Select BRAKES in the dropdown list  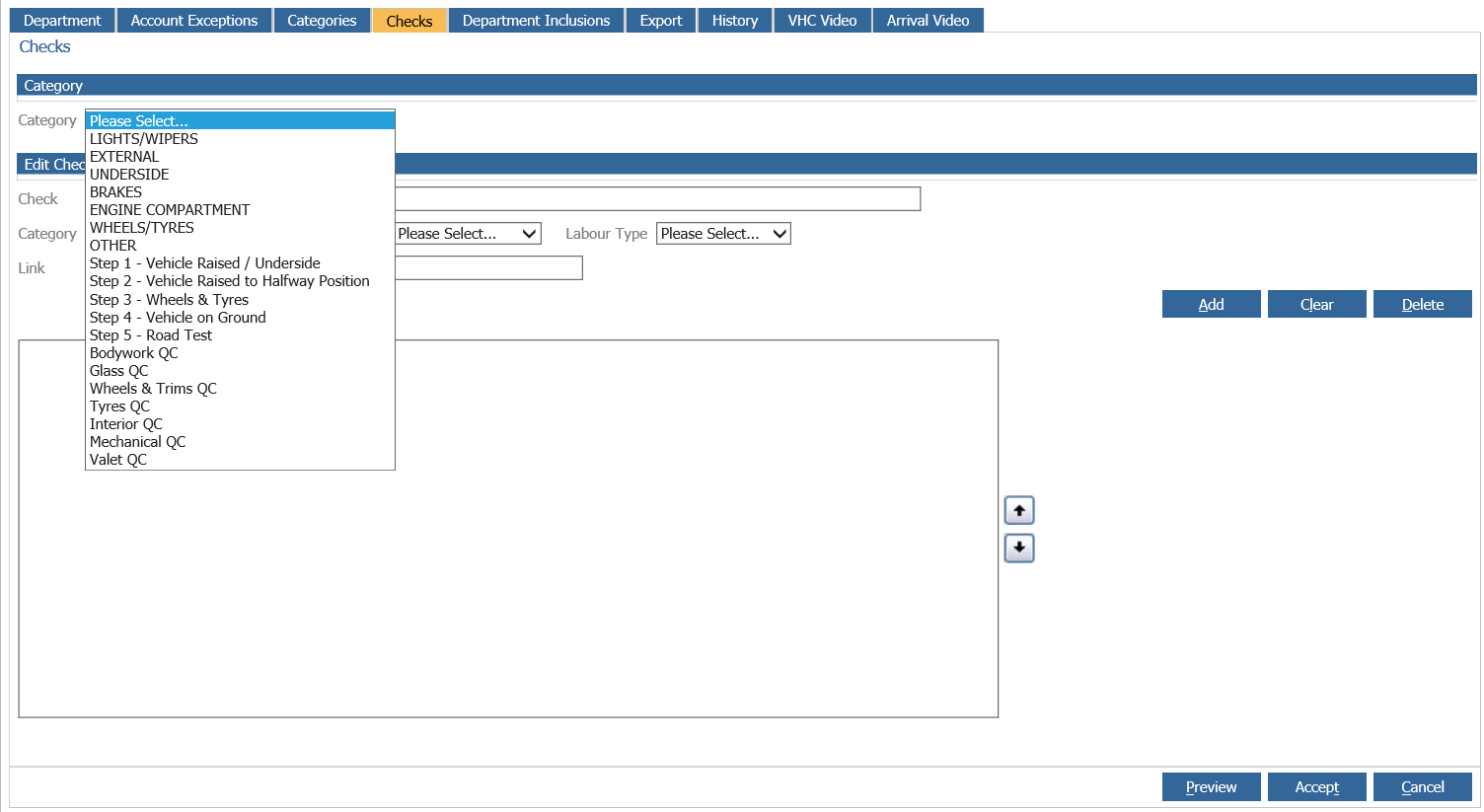click(x=240, y=191)
